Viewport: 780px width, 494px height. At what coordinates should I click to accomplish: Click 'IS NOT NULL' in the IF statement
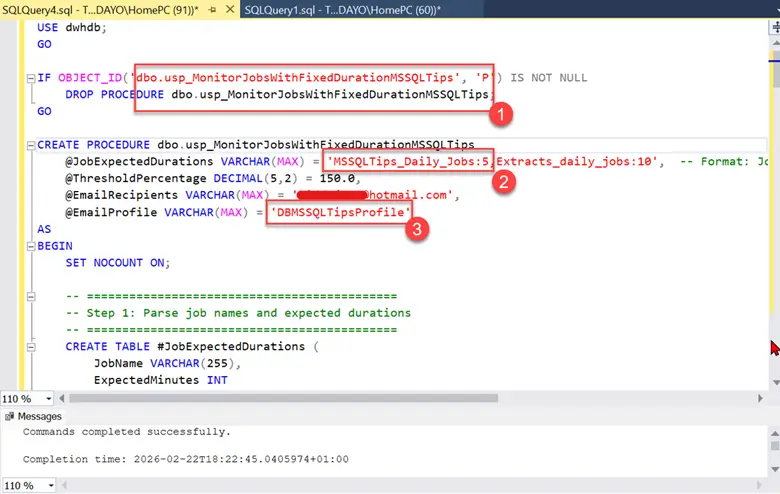click(x=549, y=78)
